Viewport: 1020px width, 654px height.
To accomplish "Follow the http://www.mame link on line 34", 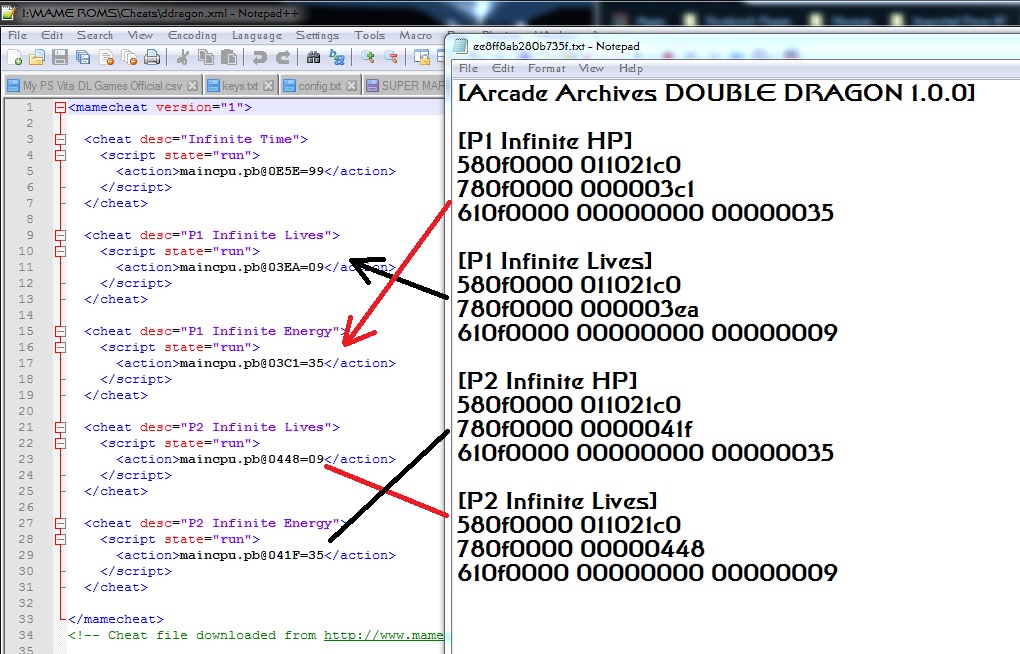I will (x=384, y=635).
